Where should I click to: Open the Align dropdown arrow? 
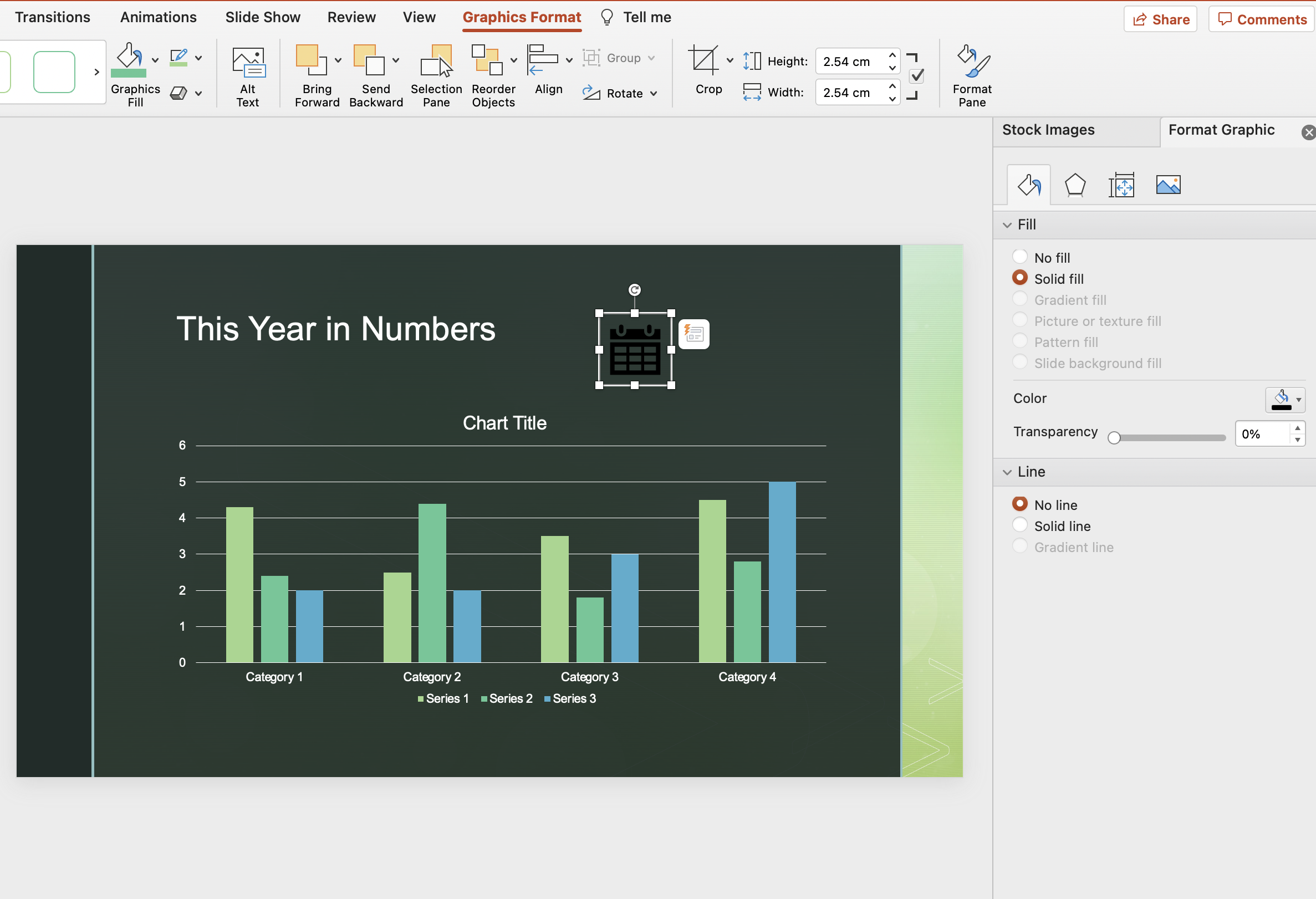569,60
